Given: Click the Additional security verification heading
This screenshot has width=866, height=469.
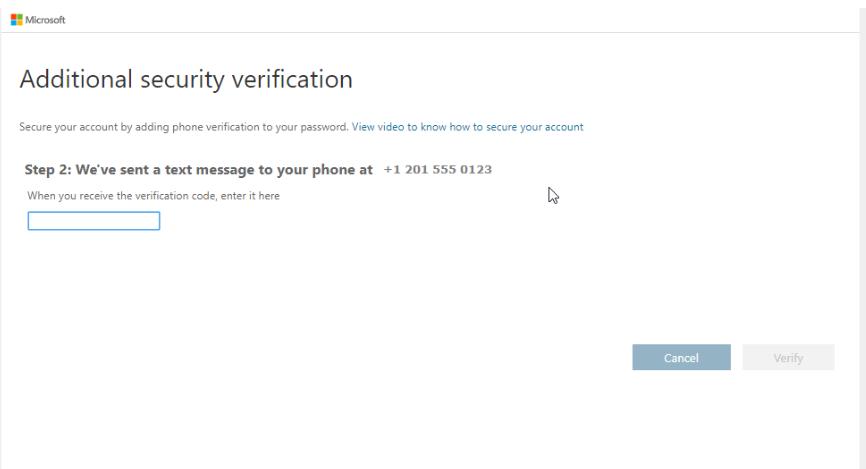Looking at the screenshot, I should 186,79.
